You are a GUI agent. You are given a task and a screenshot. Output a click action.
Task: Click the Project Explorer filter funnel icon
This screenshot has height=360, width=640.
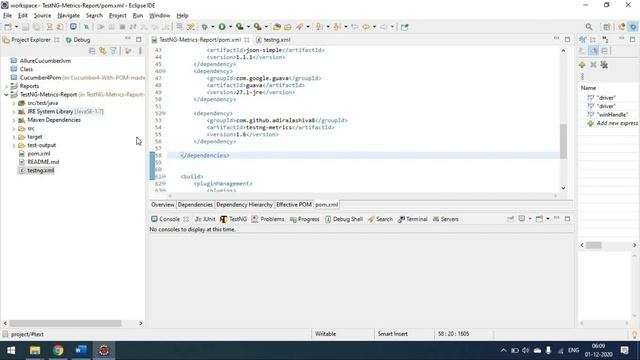click(113, 51)
